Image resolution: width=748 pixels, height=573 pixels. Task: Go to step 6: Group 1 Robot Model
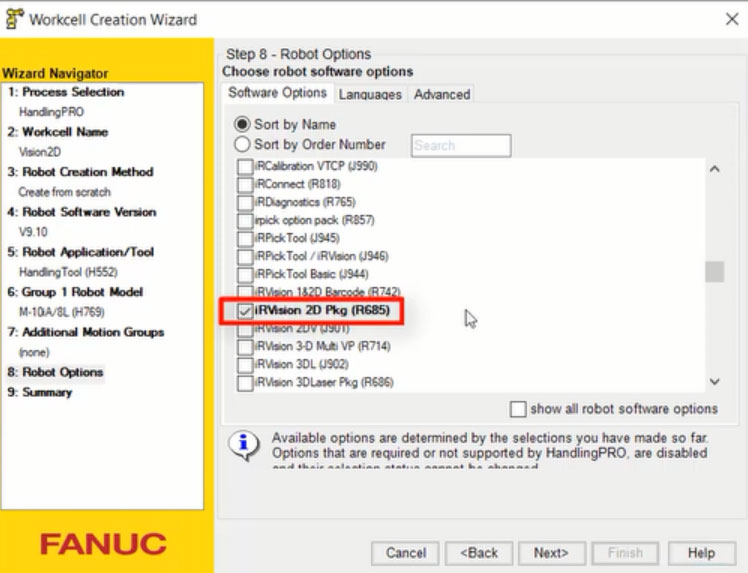pyautogui.click(x=75, y=292)
